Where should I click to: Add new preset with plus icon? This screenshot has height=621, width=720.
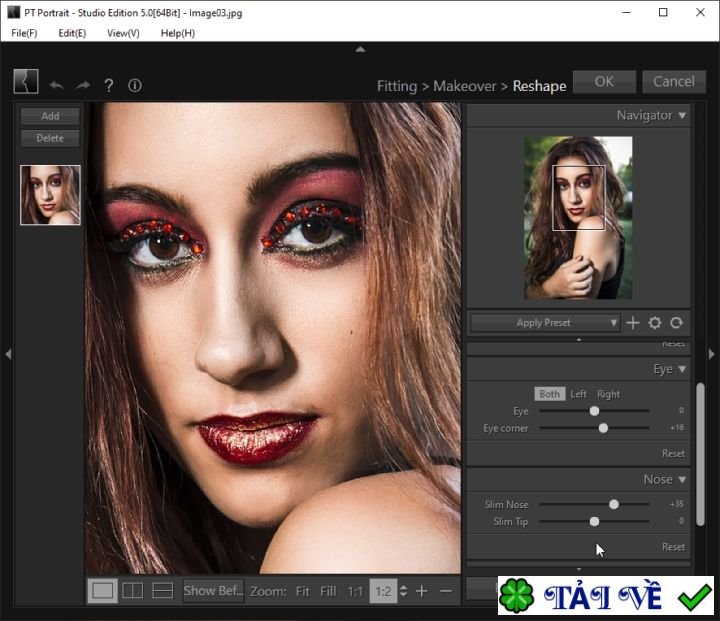tap(633, 323)
